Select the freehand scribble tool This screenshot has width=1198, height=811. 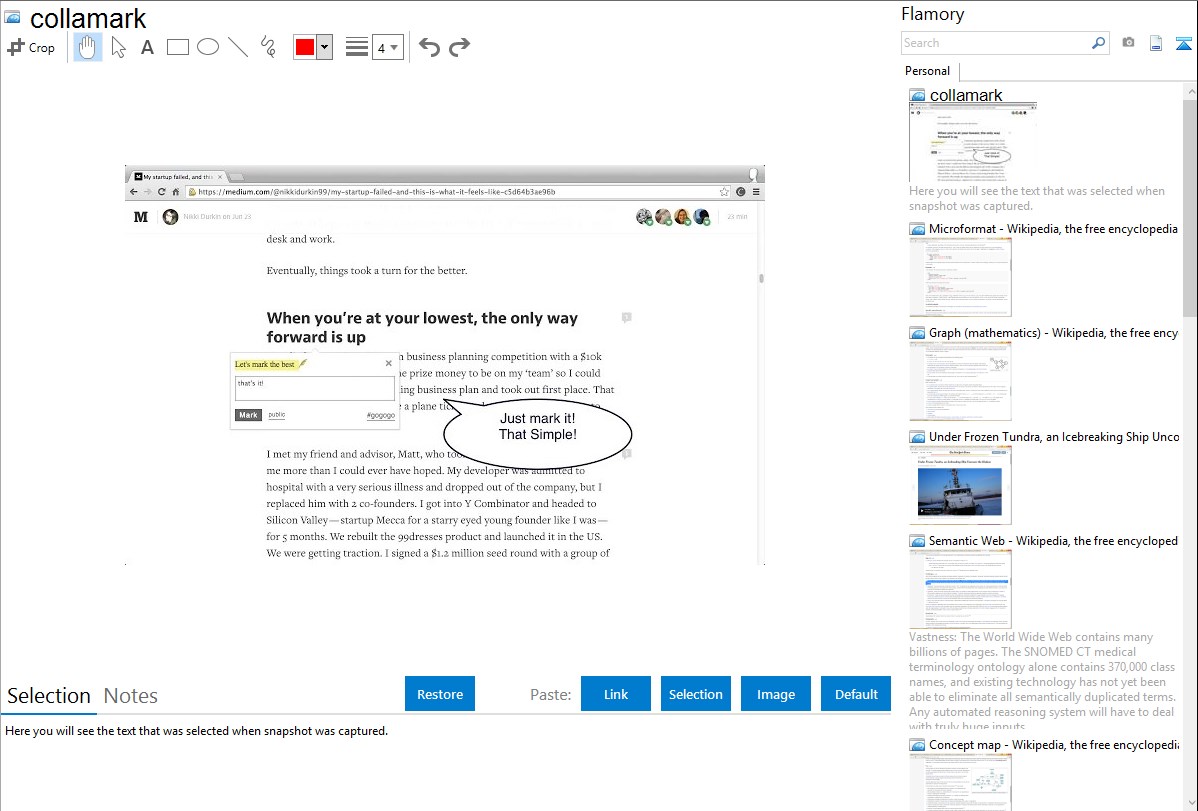[x=268, y=47]
